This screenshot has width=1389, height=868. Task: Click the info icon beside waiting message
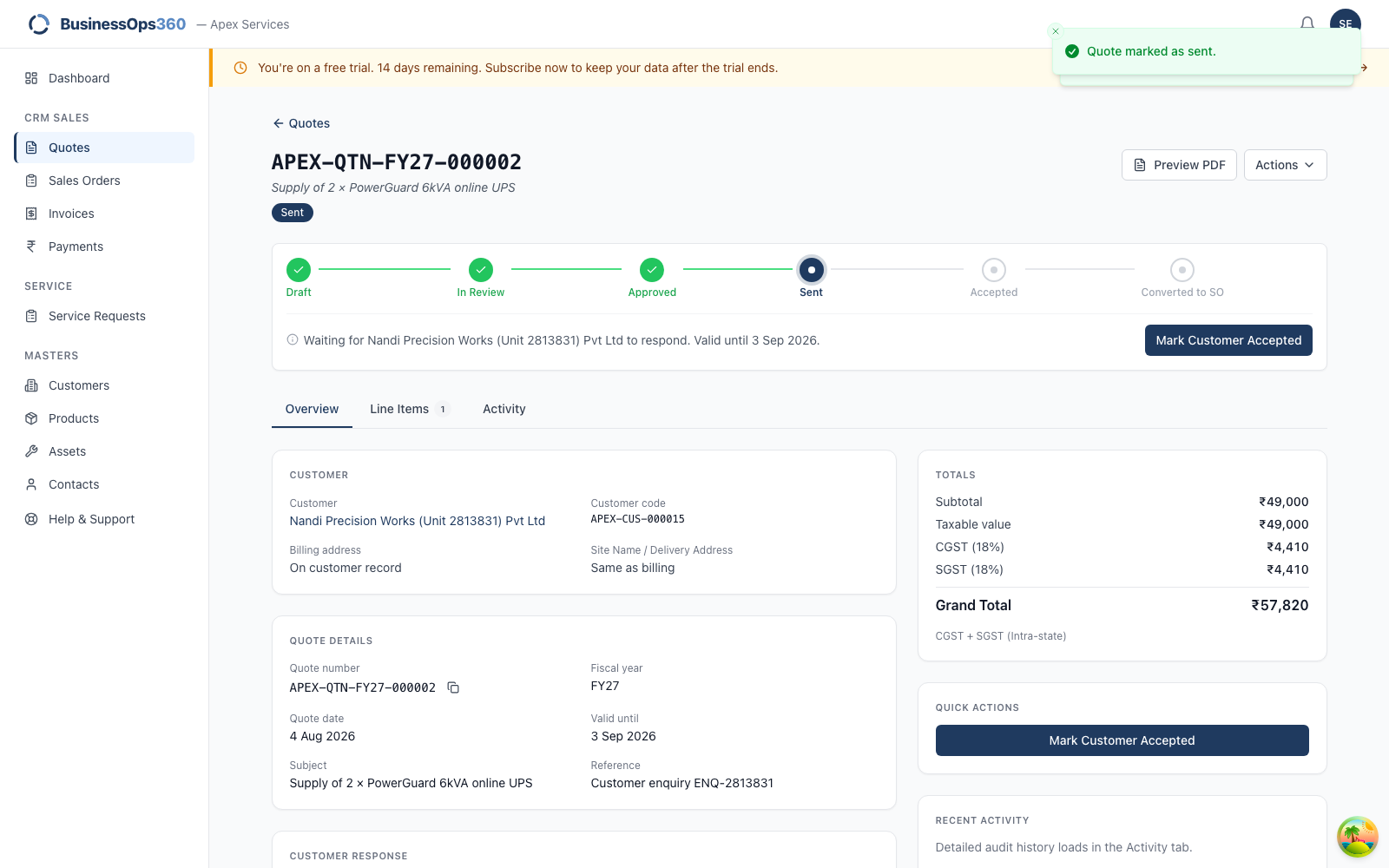pos(293,339)
